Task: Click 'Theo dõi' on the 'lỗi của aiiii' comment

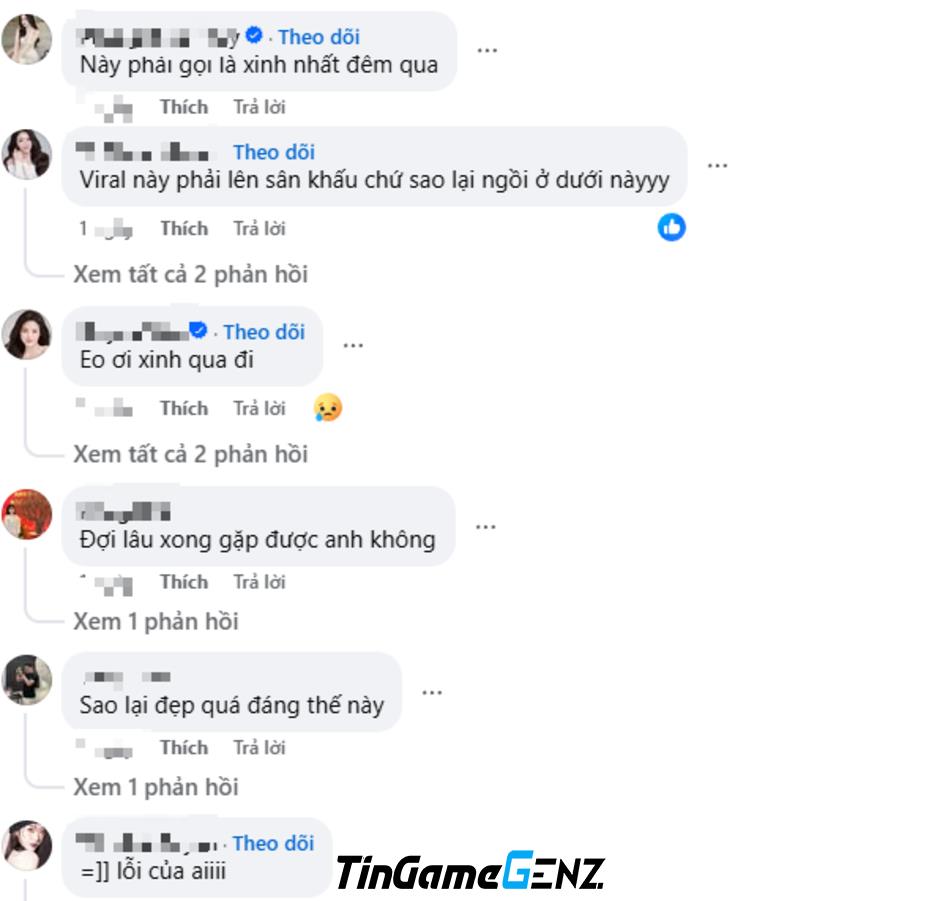Action: pos(273,843)
